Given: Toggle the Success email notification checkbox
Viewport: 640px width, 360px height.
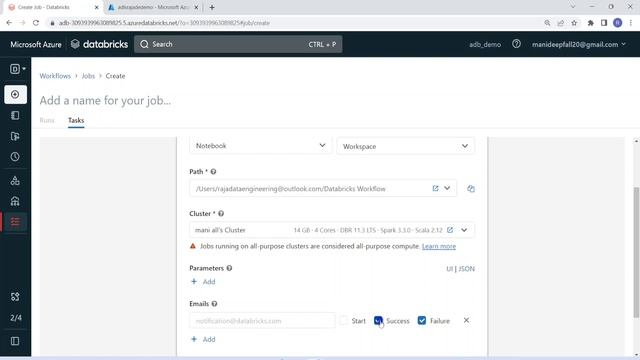Looking at the screenshot, I should [x=378, y=320].
